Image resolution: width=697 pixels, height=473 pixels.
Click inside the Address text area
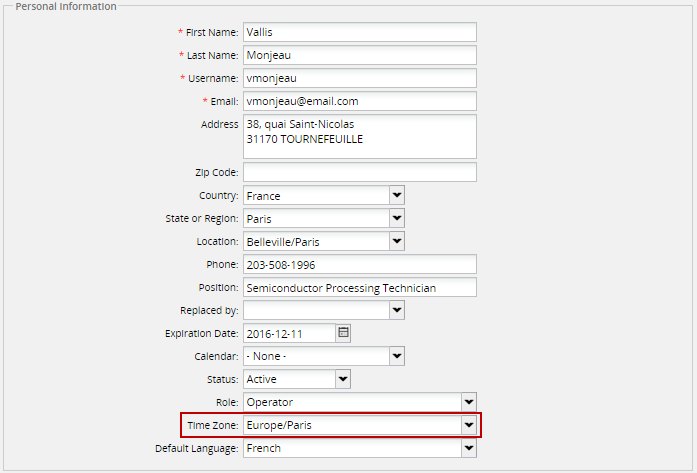click(x=359, y=136)
